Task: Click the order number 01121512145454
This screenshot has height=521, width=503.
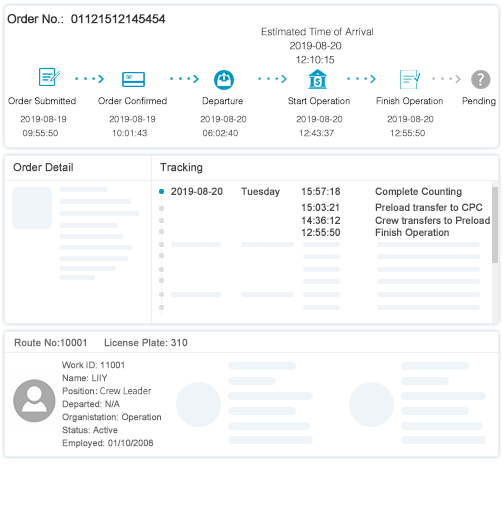Action: point(118,19)
